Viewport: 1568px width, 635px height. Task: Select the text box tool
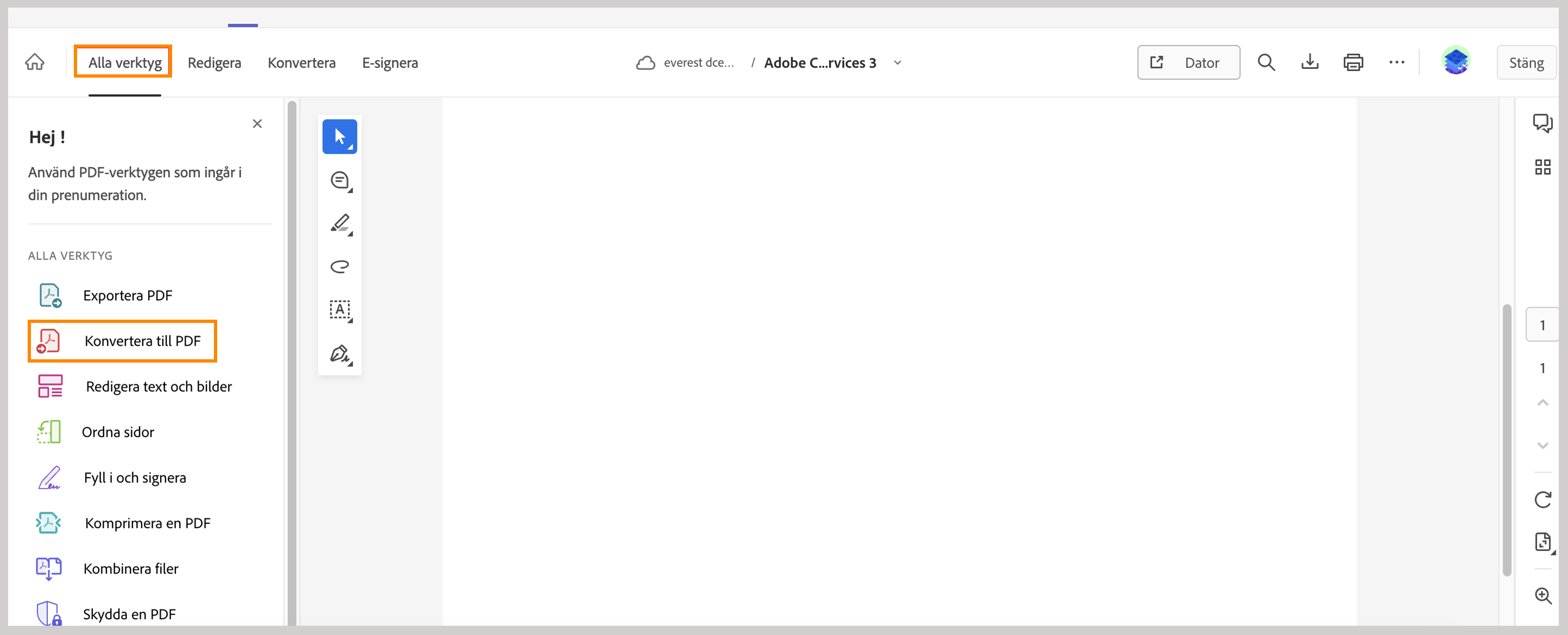[x=340, y=310]
